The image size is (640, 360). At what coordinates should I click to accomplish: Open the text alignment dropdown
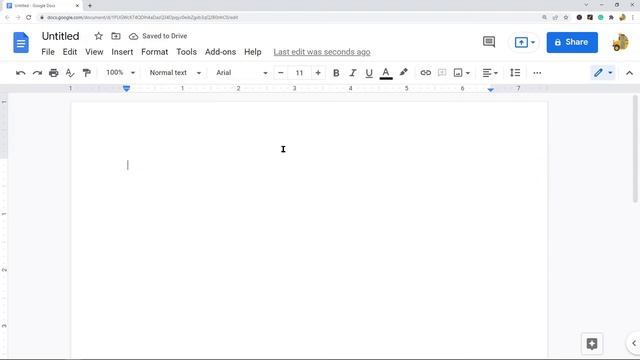[490, 73]
